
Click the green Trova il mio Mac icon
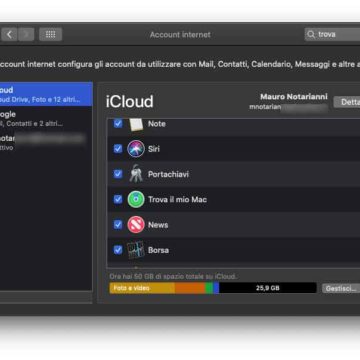tap(136, 199)
